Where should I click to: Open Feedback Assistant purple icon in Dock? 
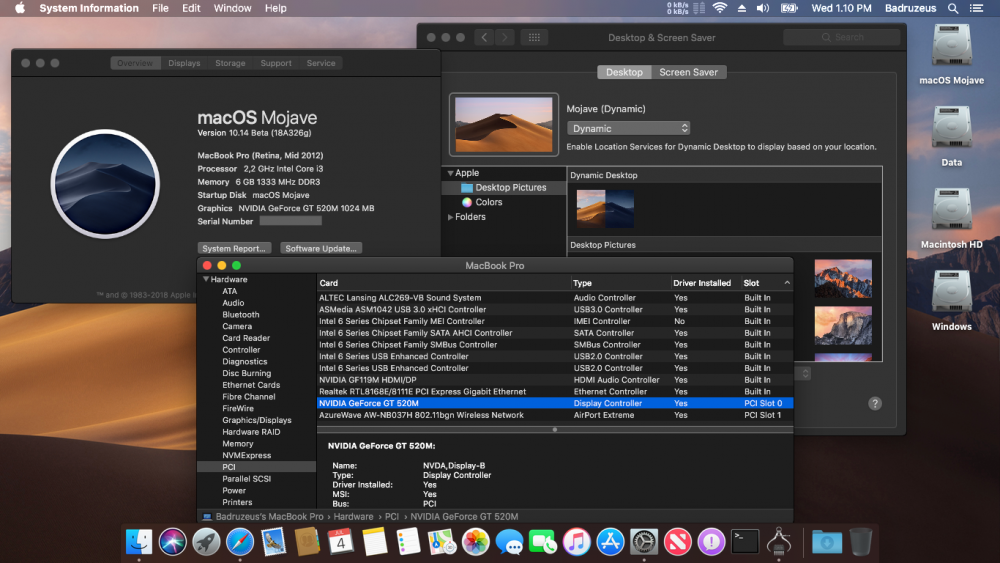(711, 542)
